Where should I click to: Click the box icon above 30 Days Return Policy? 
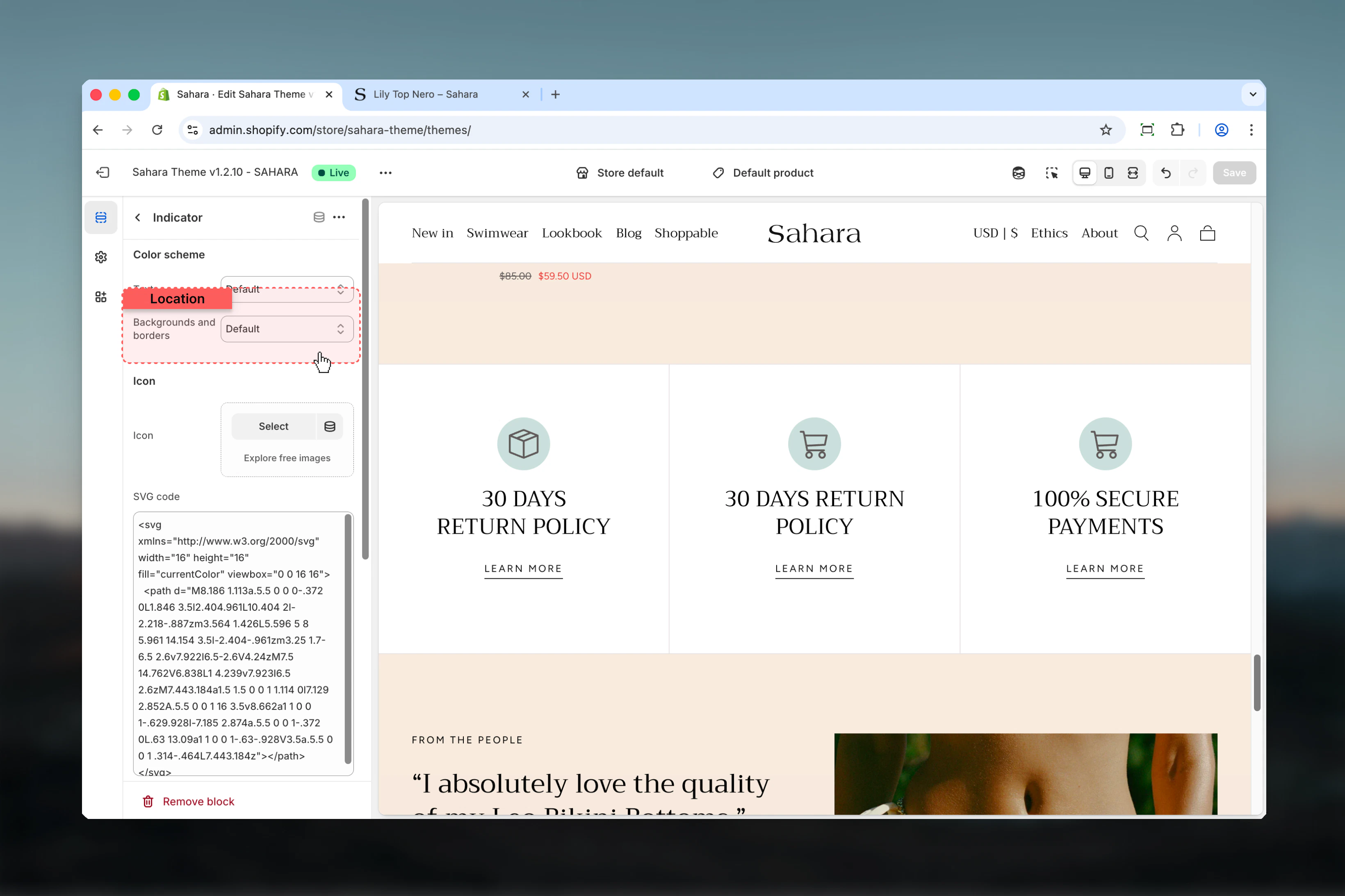pos(523,443)
